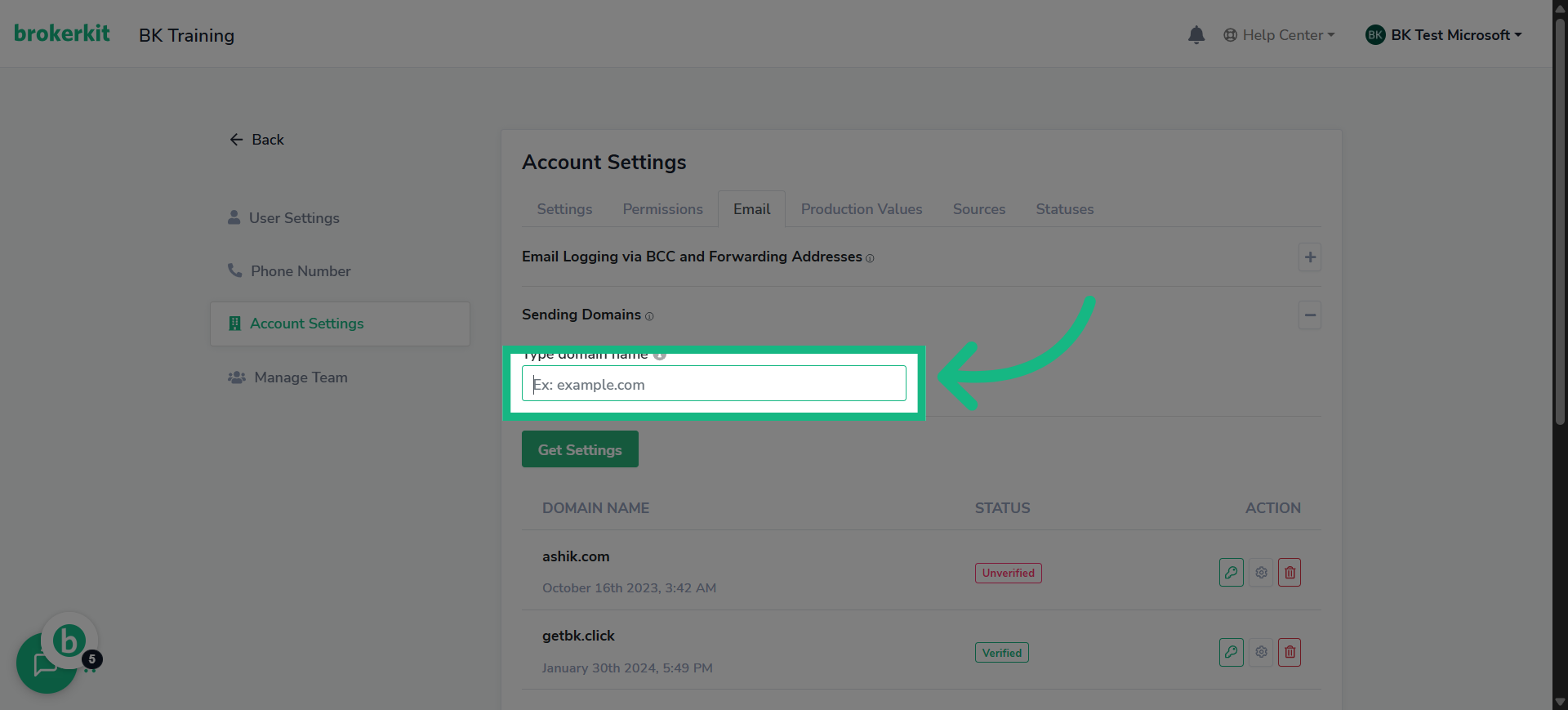Go Back using the arrow link
Viewport: 1568px width, 710px height.
(256, 140)
